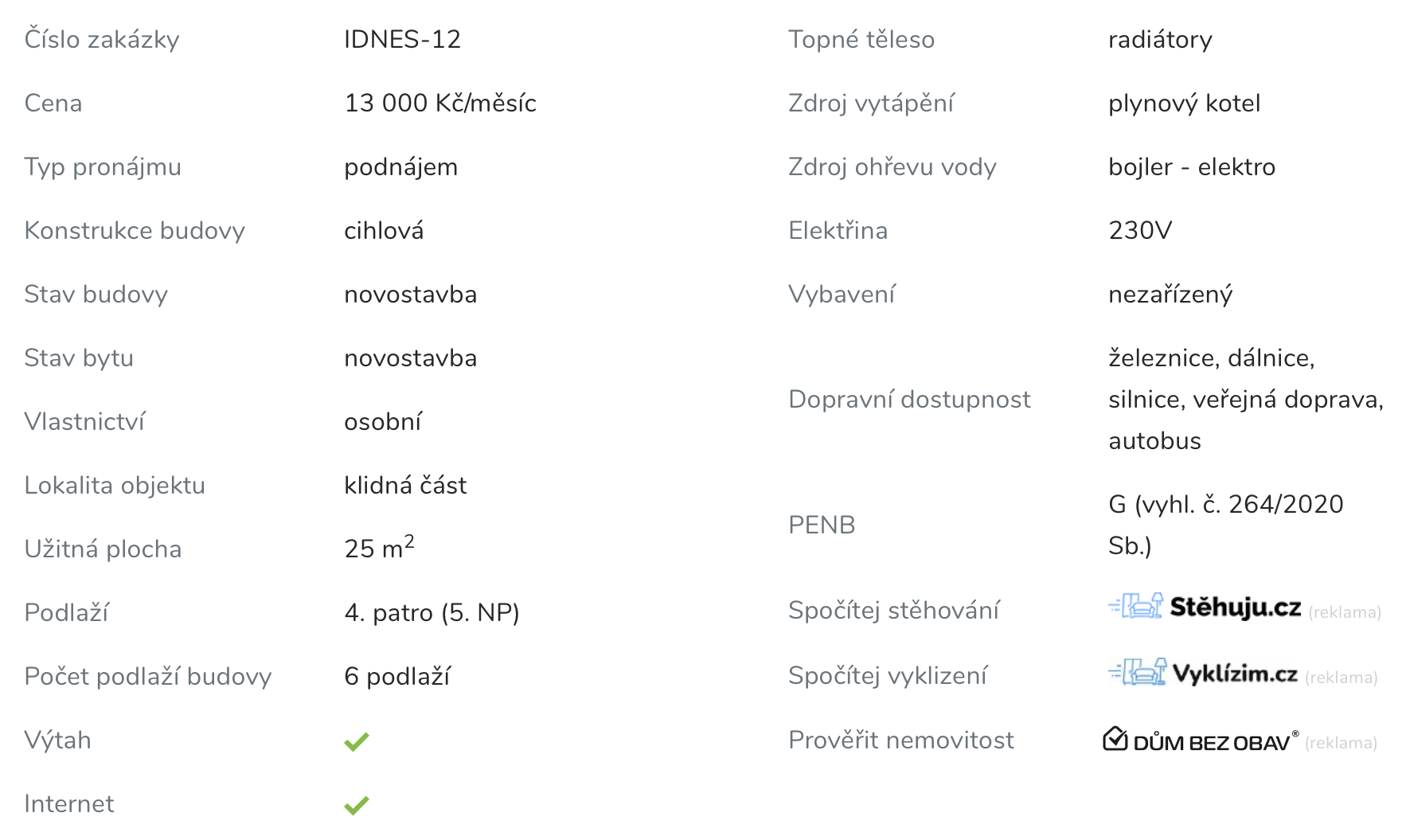
Task: Click the Dopravní dostupnost transport list
Action: pyautogui.click(x=1245, y=400)
